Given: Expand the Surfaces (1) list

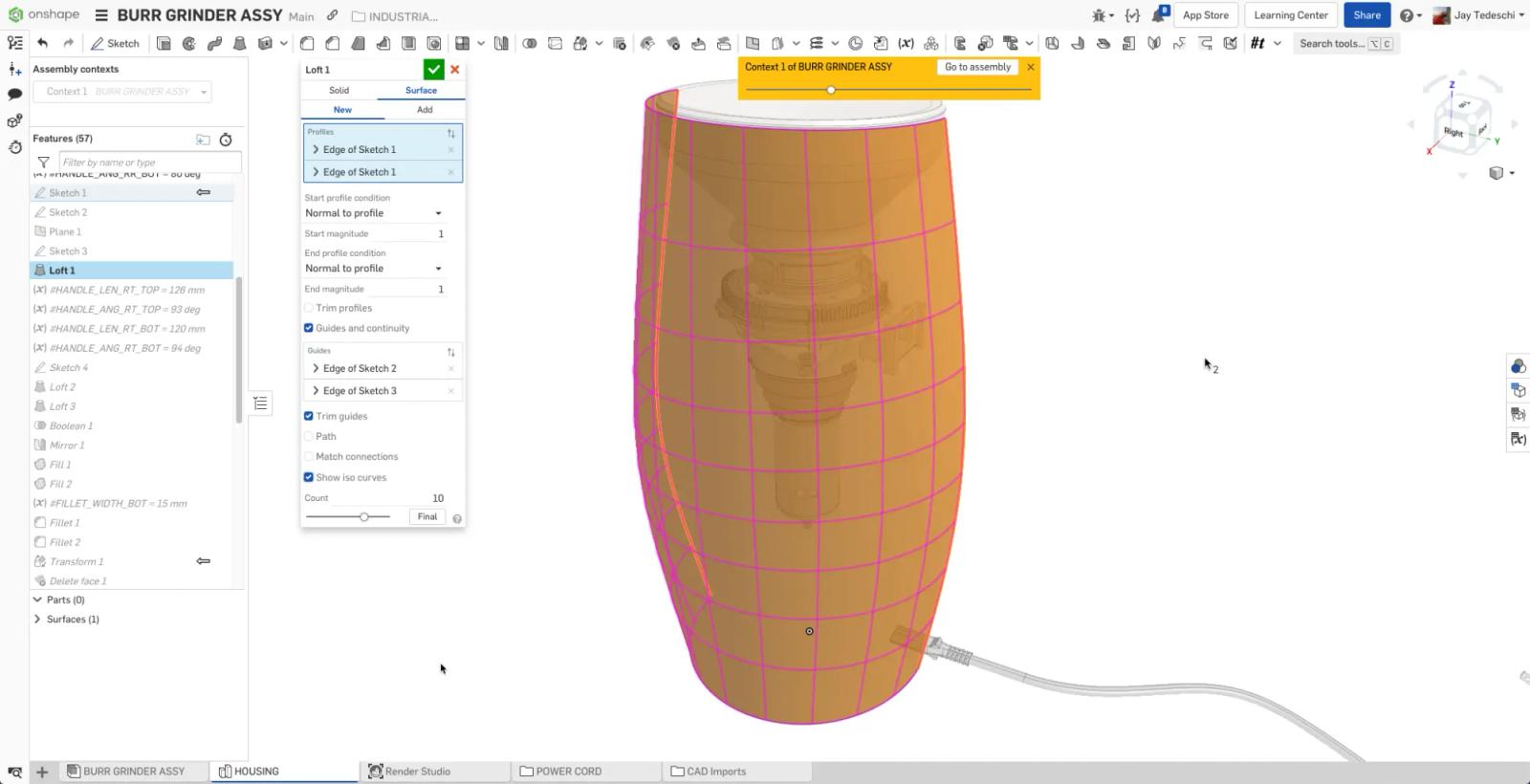Looking at the screenshot, I should (37, 620).
